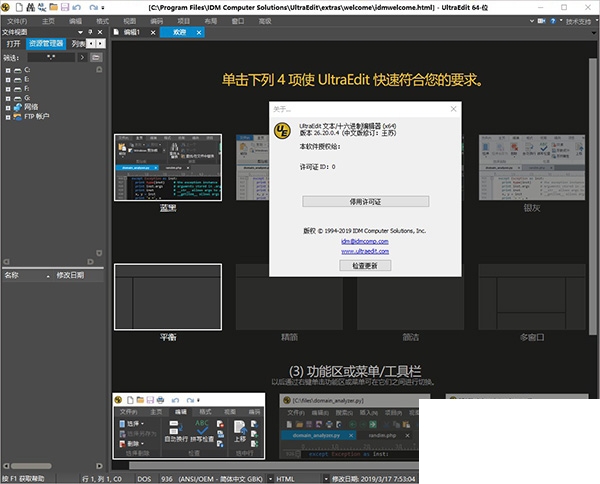Close the 编辑1 document tab
The height and width of the screenshot is (484, 600).
click(x=153, y=33)
